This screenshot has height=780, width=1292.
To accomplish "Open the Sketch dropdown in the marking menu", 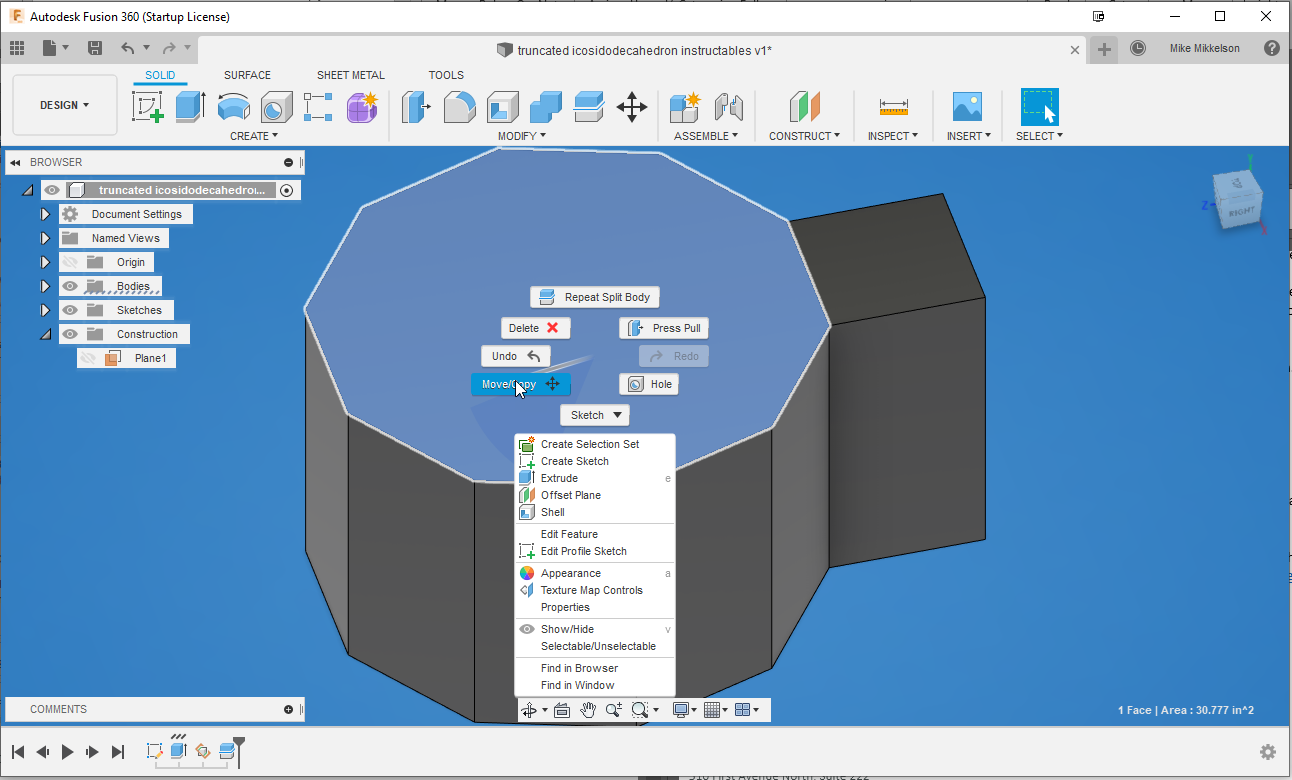I will tap(594, 414).
